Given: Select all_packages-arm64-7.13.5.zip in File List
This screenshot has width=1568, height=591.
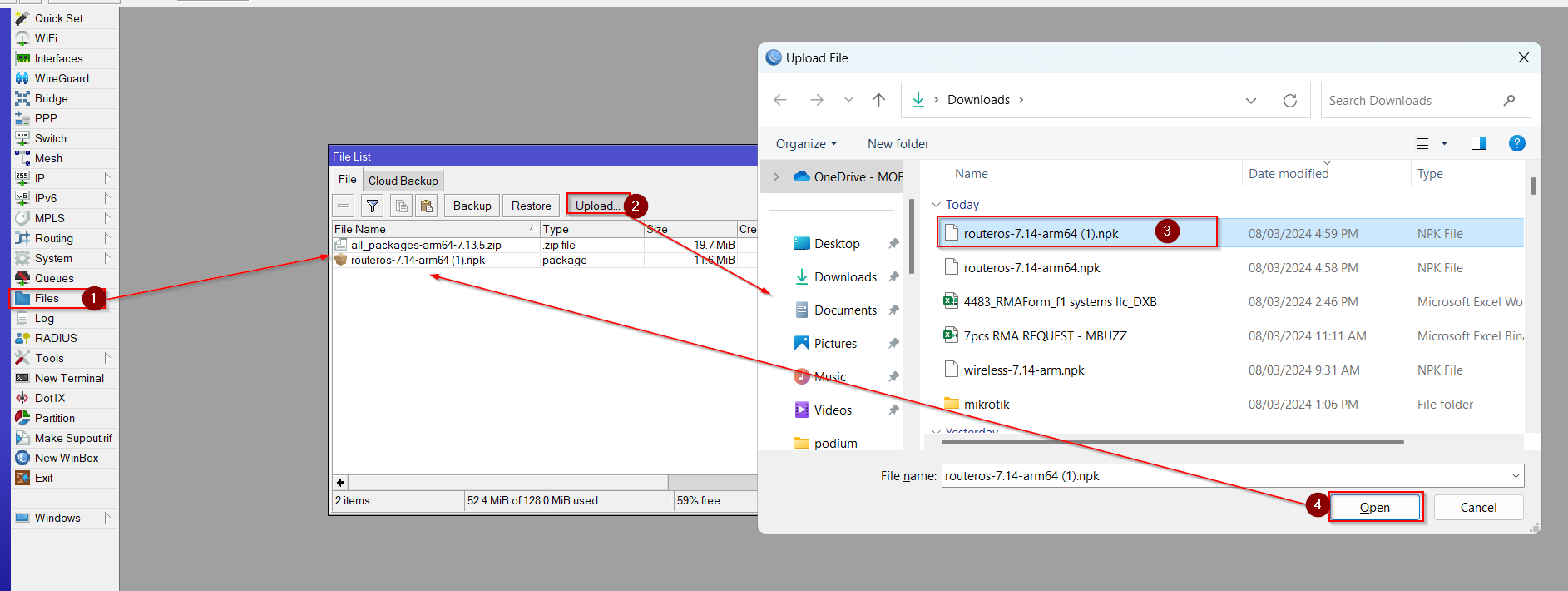Looking at the screenshot, I should click(545, 245).
